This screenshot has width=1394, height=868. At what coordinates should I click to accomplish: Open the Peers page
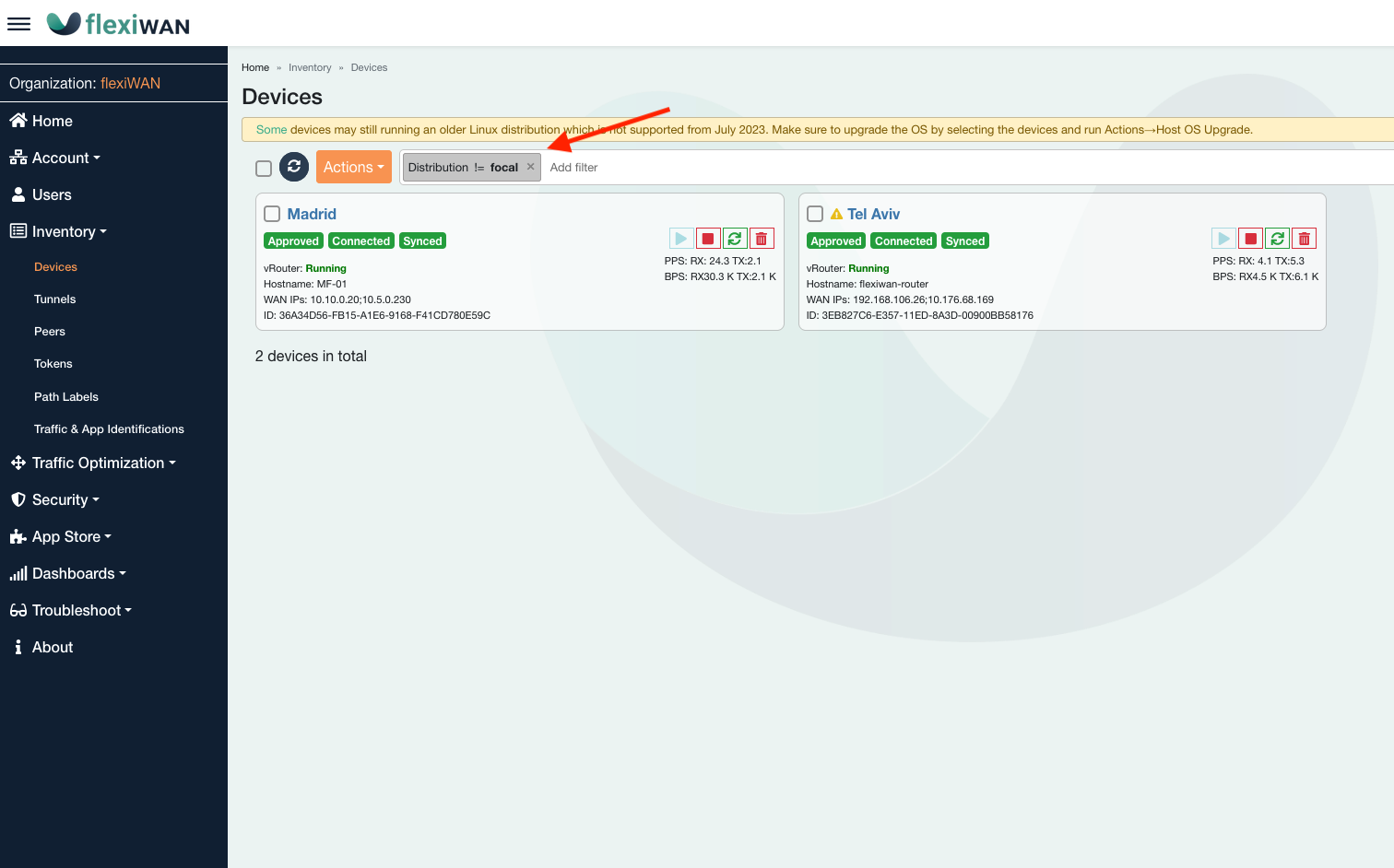click(50, 332)
